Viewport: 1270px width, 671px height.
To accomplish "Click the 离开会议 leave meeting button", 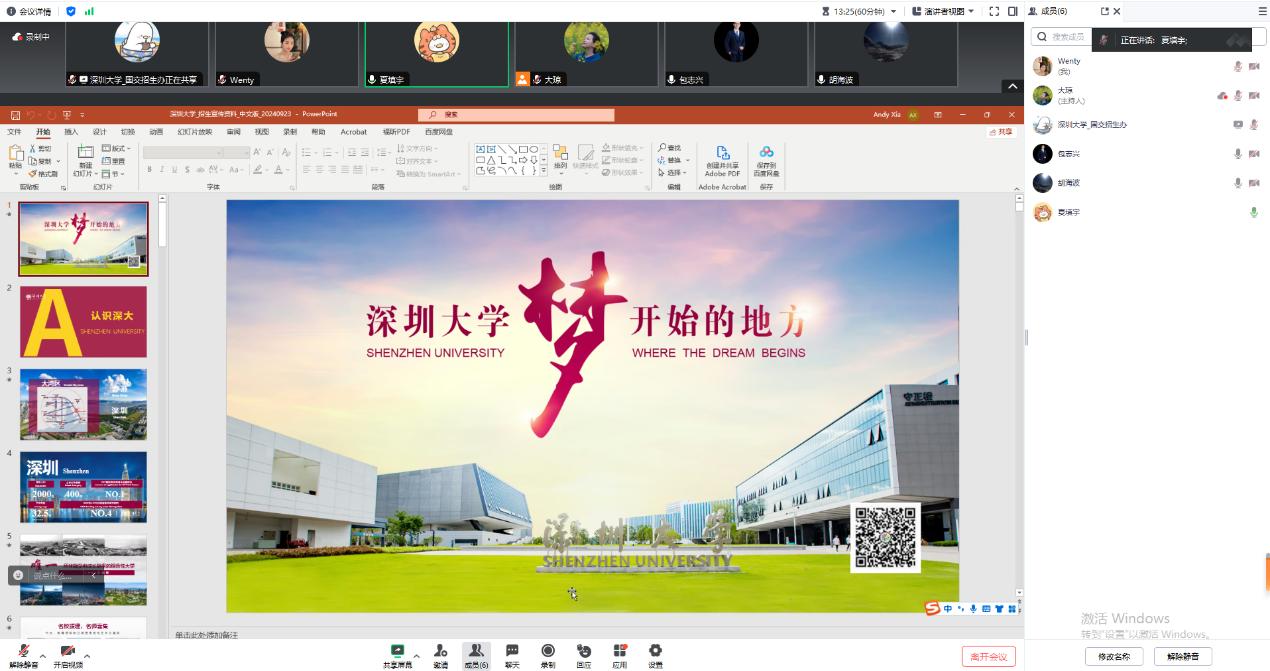I will coord(988,656).
